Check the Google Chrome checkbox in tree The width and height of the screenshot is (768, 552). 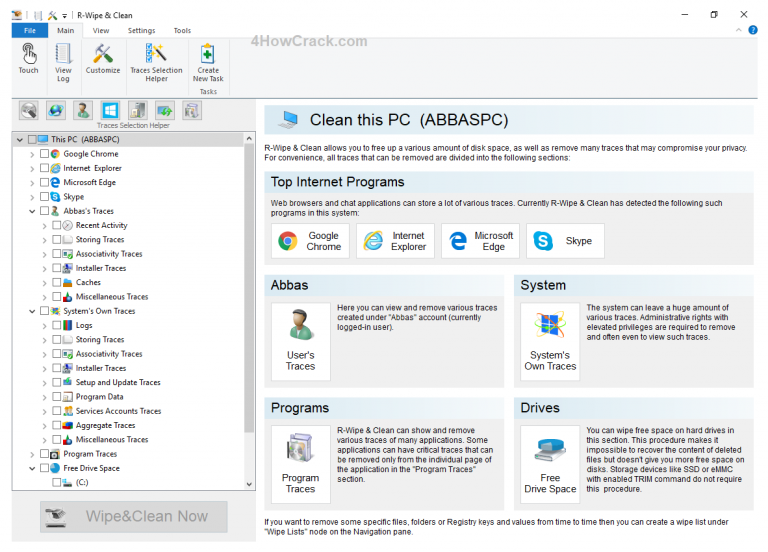point(45,154)
